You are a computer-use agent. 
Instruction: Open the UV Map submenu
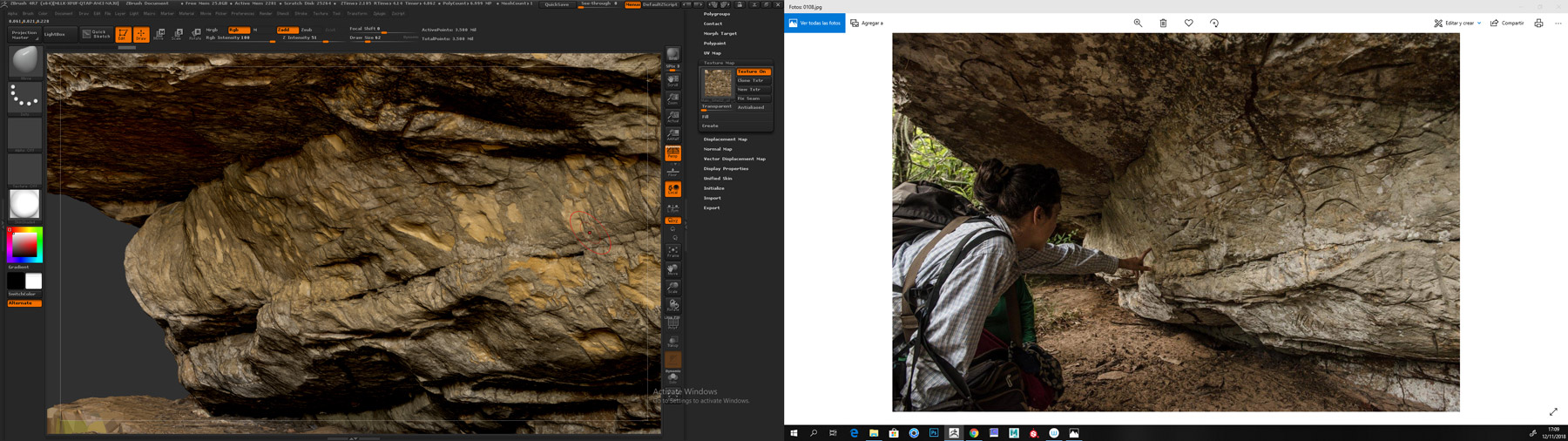(712, 53)
